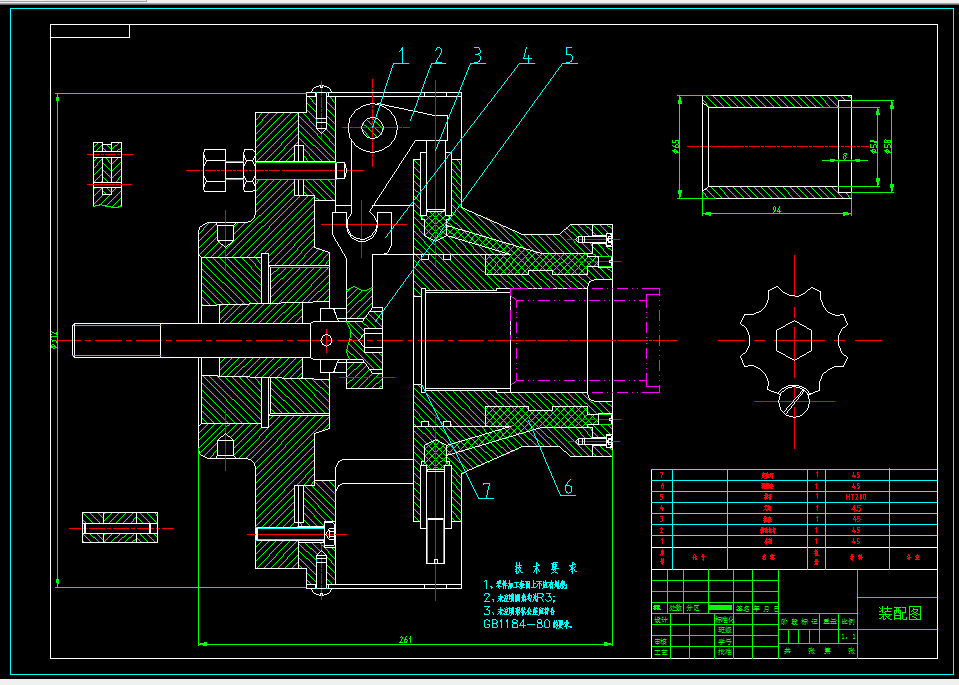Click balloon callout number 6
The image size is (959, 685).
coord(568,487)
